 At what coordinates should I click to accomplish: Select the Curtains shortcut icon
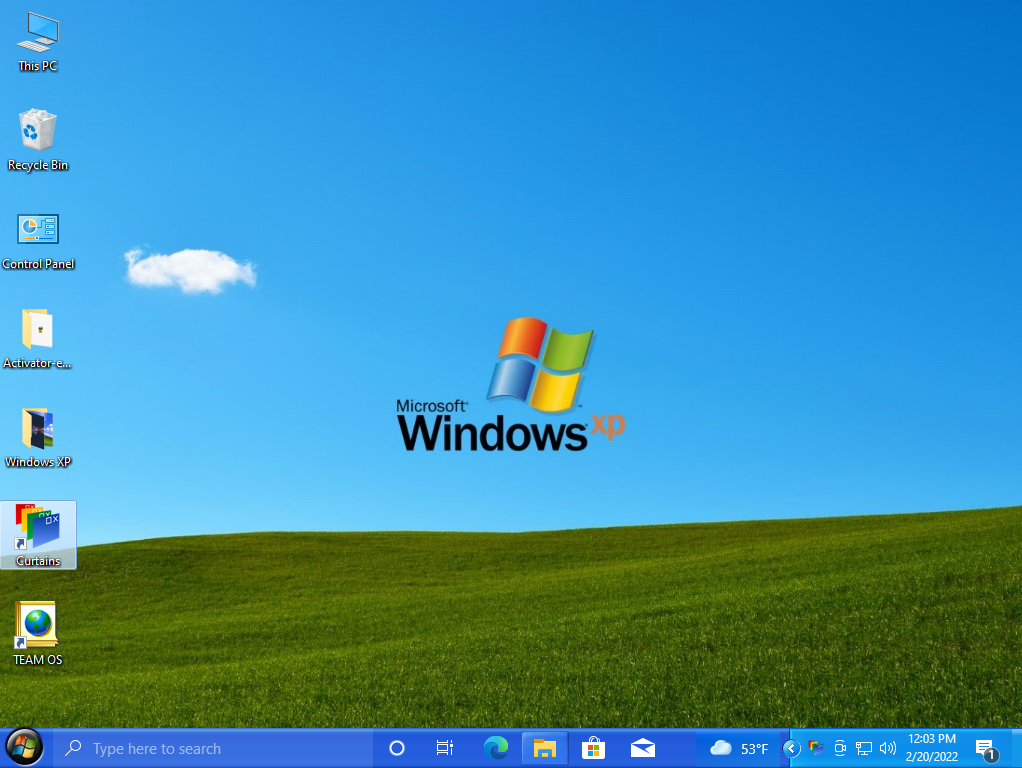(x=38, y=535)
